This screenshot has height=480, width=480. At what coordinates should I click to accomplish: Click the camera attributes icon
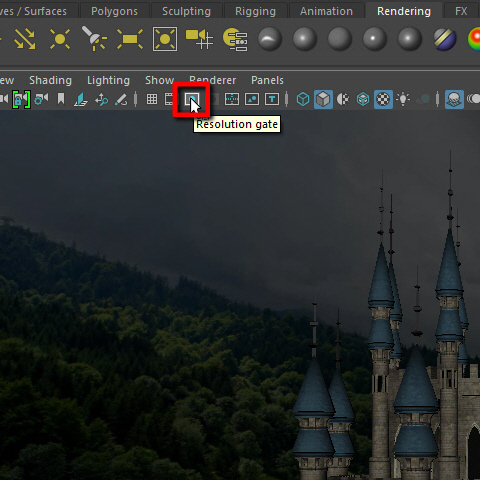click(41, 99)
